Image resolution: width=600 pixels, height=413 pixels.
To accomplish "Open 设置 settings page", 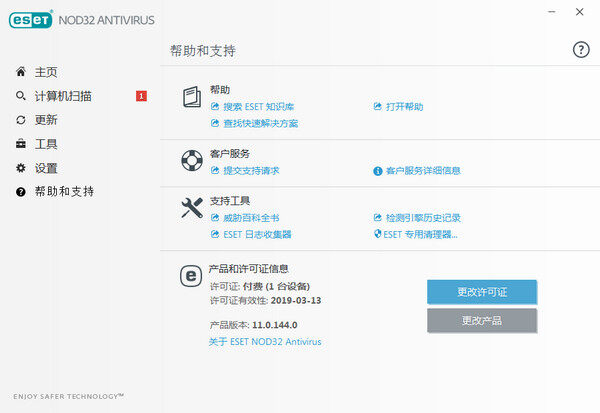I will click(46, 168).
